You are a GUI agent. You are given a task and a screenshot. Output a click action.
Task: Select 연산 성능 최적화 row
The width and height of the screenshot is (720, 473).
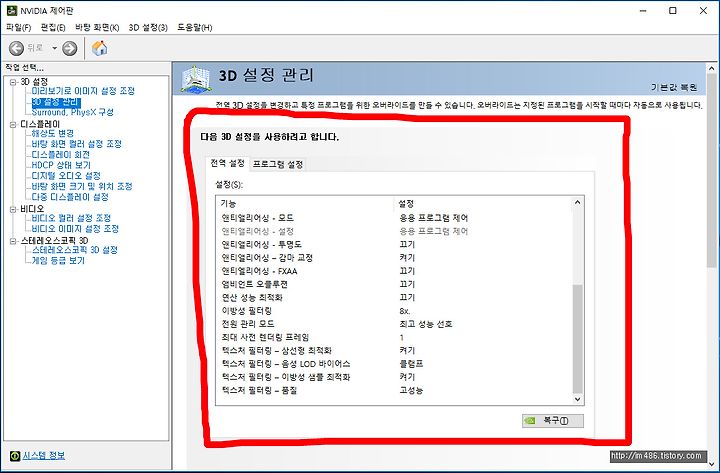394,298
